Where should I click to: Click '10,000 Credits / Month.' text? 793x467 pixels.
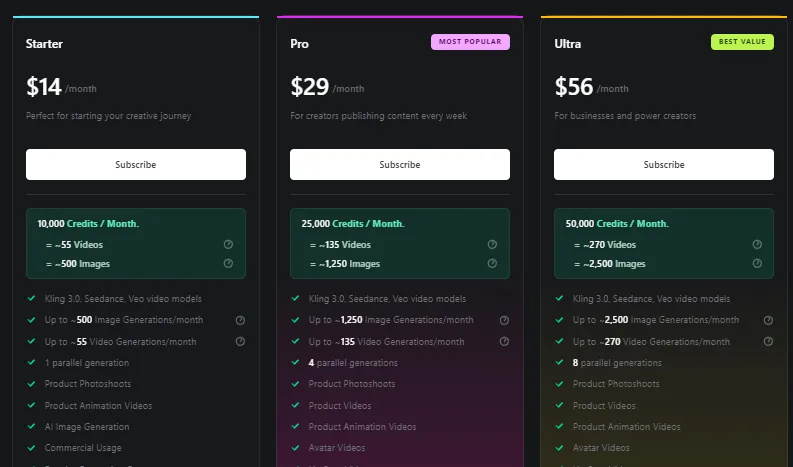click(88, 224)
